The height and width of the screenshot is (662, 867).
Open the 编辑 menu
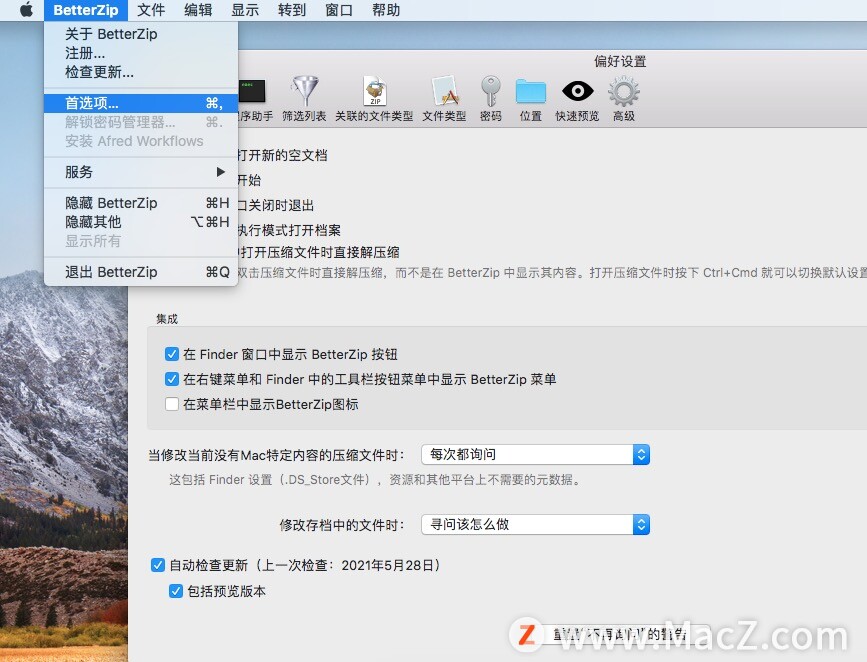(198, 10)
